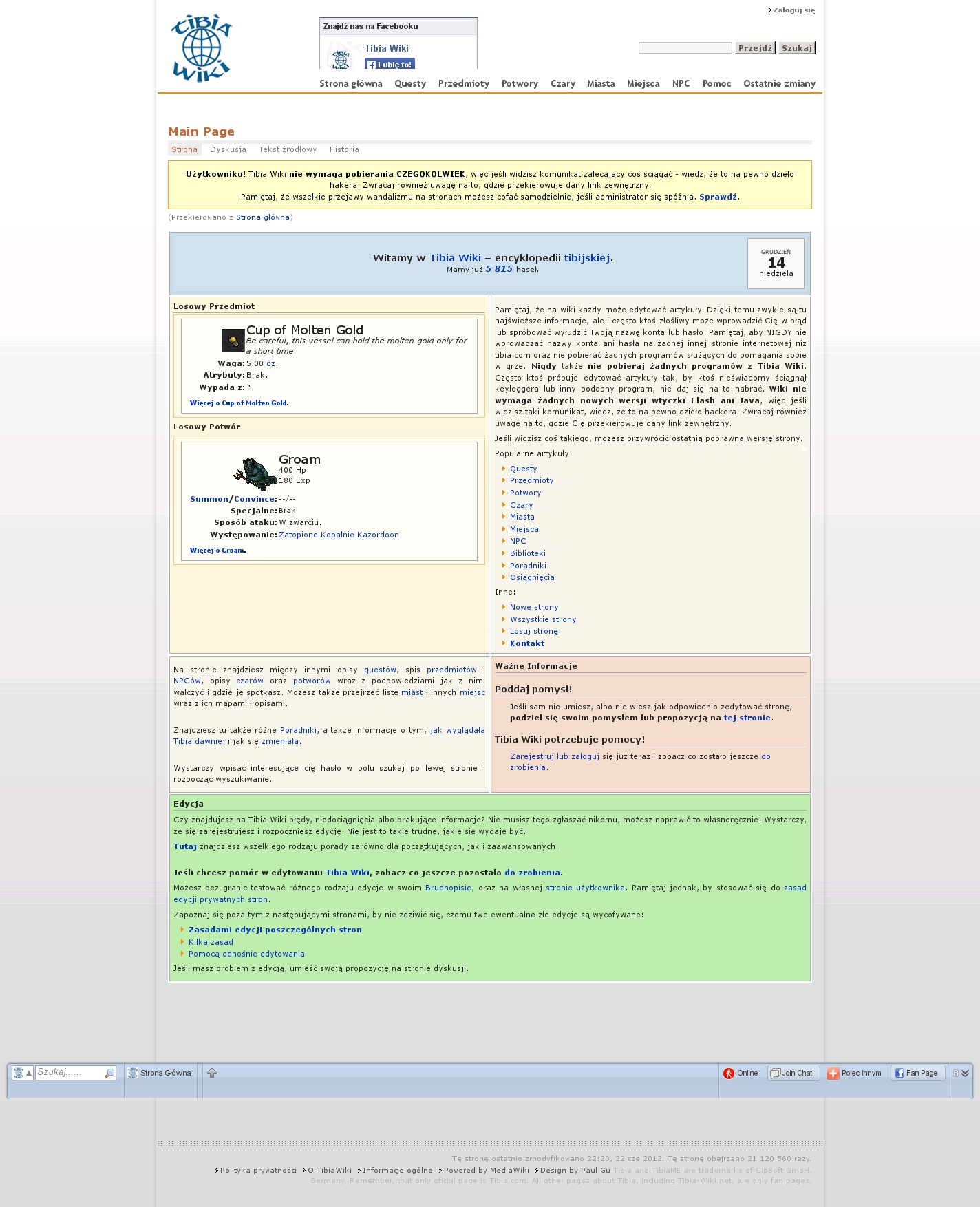Switch to the 'Historia' tab
The height and width of the screenshot is (1207, 980).
tap(344, 149)
